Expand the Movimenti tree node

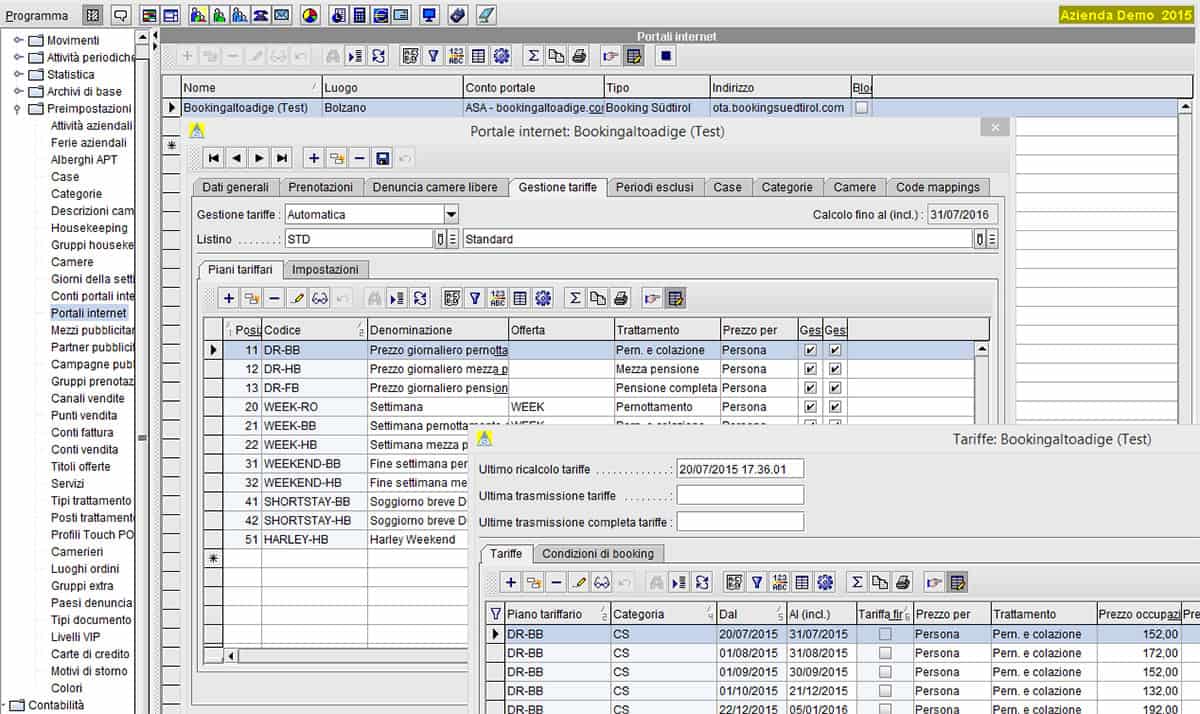click(x=19, y=41)
